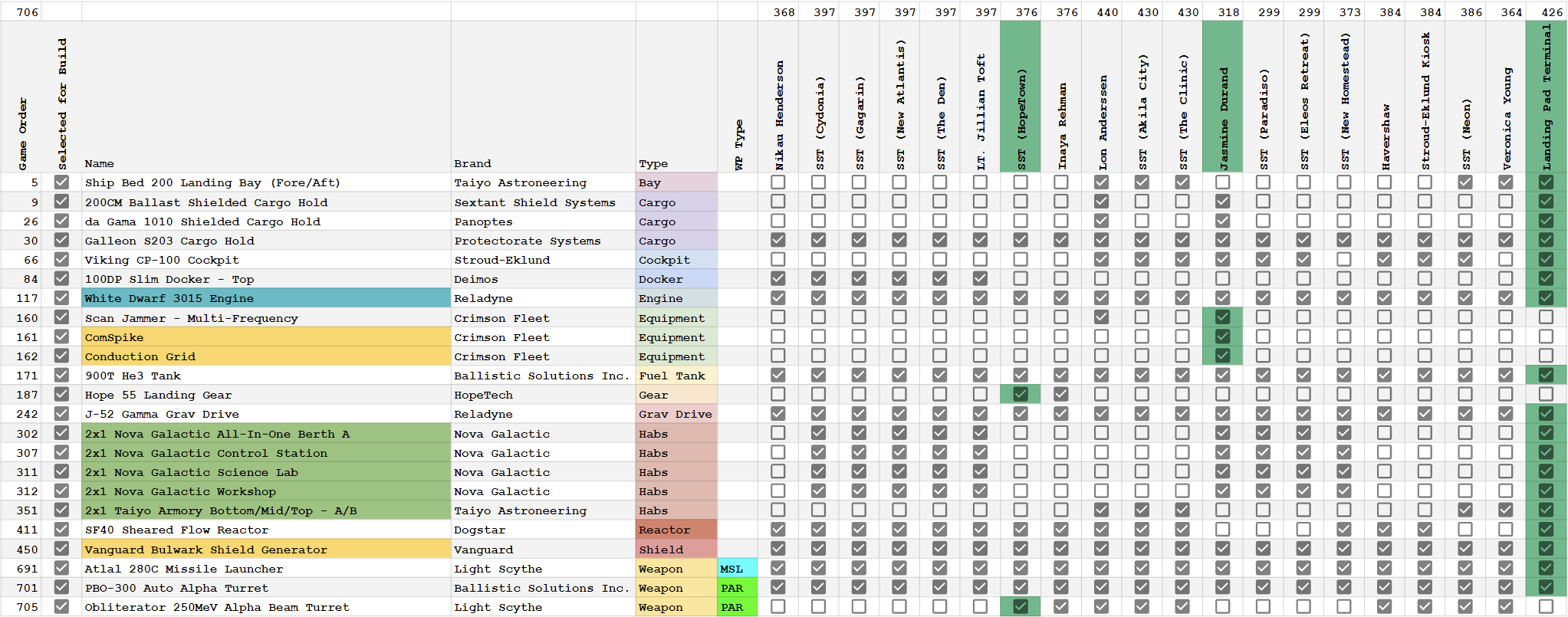Select the 'Panoptes' brand cell
The height and width of the screenshot is (617, 1568).
[544, 221]
